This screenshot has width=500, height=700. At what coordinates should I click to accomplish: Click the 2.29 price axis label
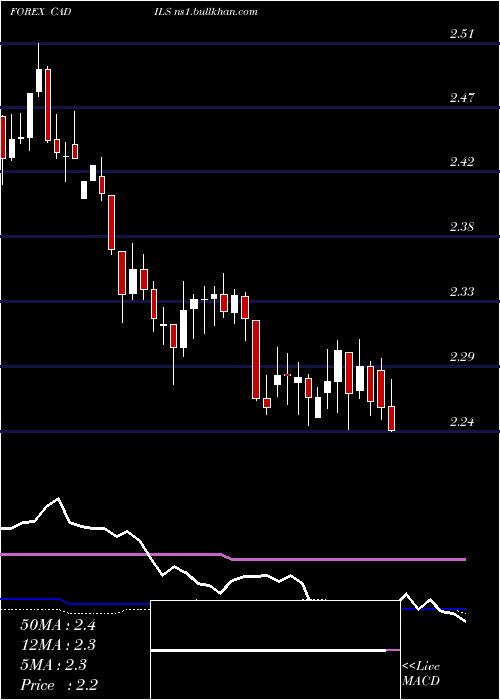[x=462, y=357]
